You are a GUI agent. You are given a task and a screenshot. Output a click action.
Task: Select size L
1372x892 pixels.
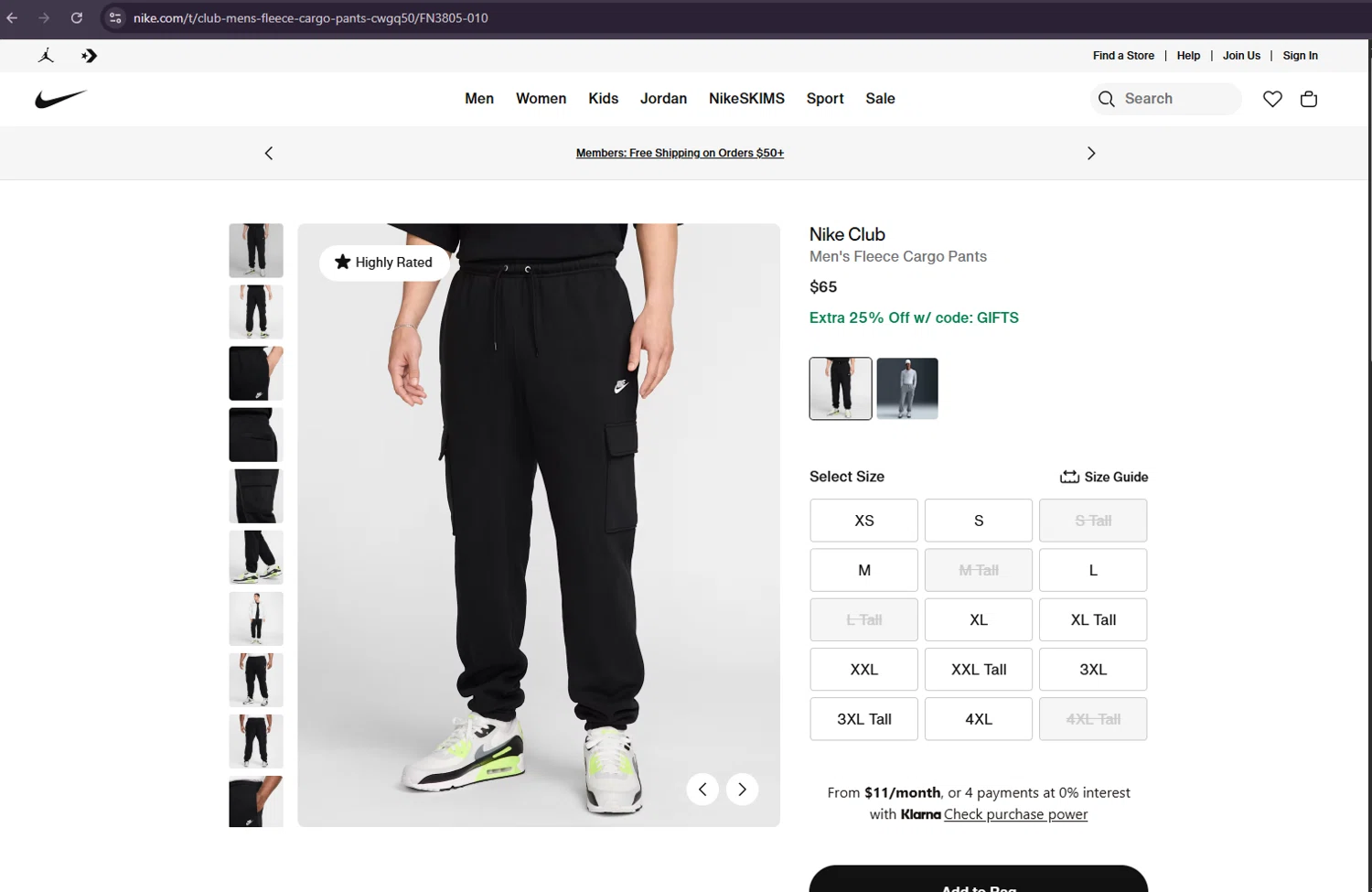click(1093, 570)
